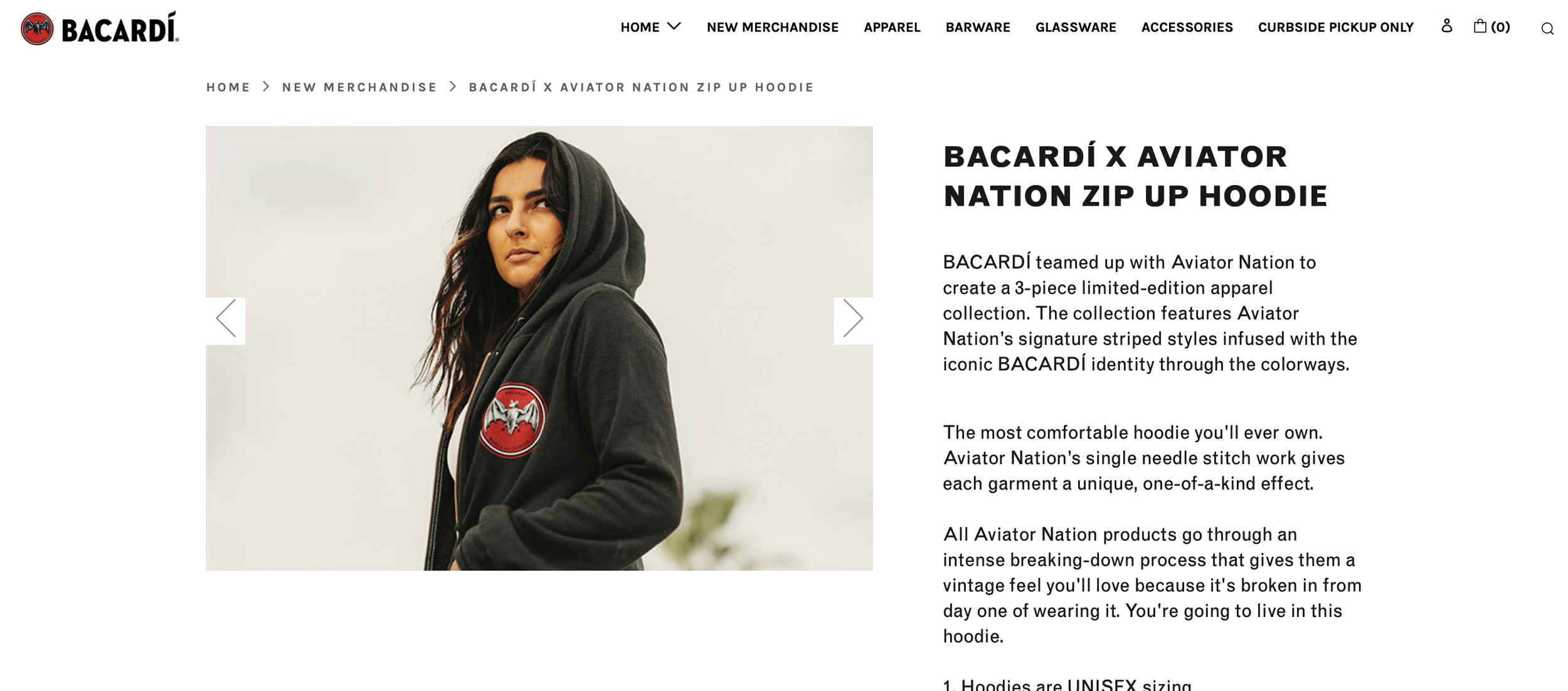
Task: Go to the APPAREL menu
Action: 892,28
